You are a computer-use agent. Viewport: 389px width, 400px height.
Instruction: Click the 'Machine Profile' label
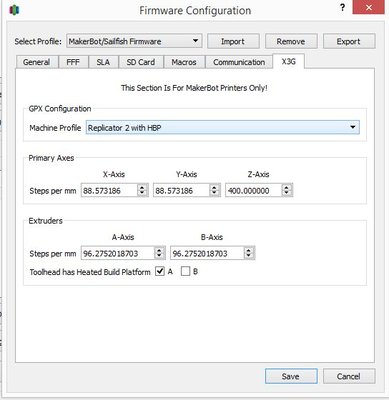tap(55, 128)
